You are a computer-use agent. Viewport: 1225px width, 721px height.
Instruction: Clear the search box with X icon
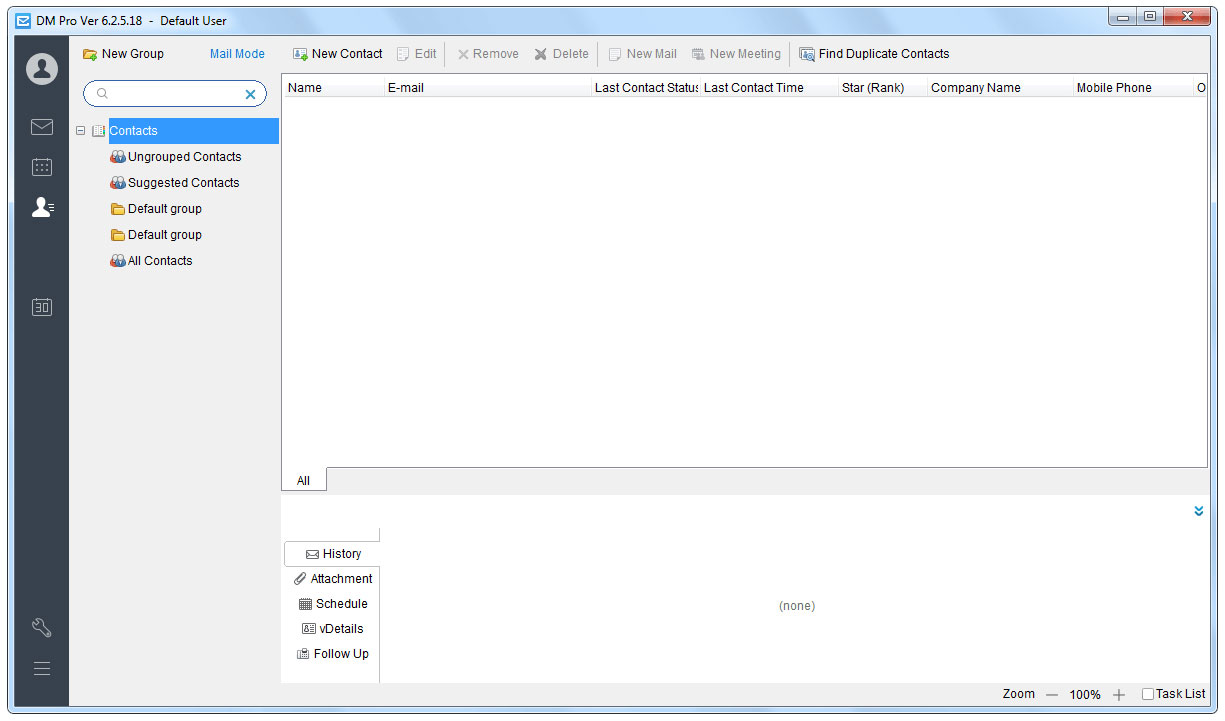251,94
